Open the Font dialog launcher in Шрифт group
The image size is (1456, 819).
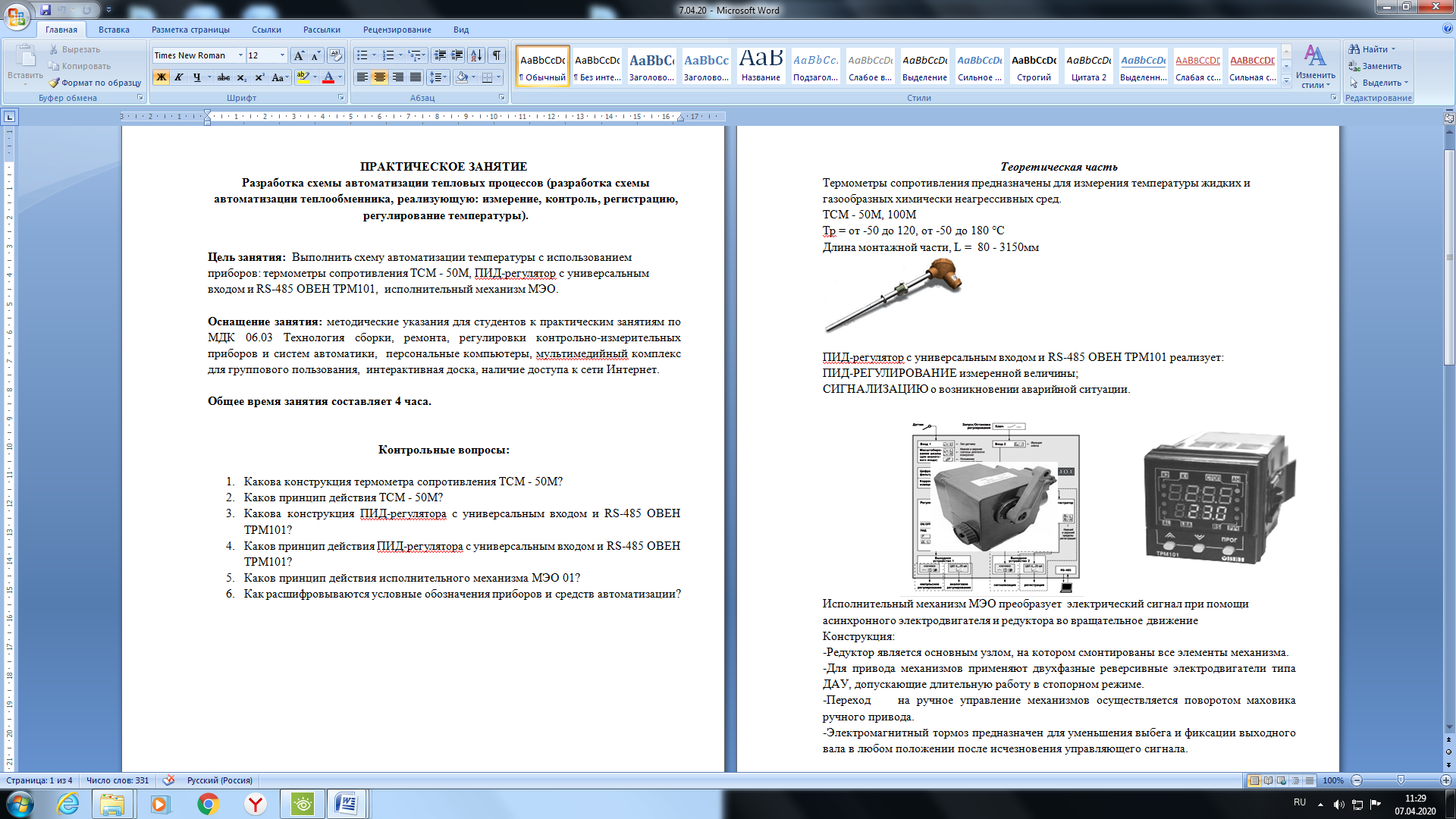pyautogui.click(x=340, y=98)
